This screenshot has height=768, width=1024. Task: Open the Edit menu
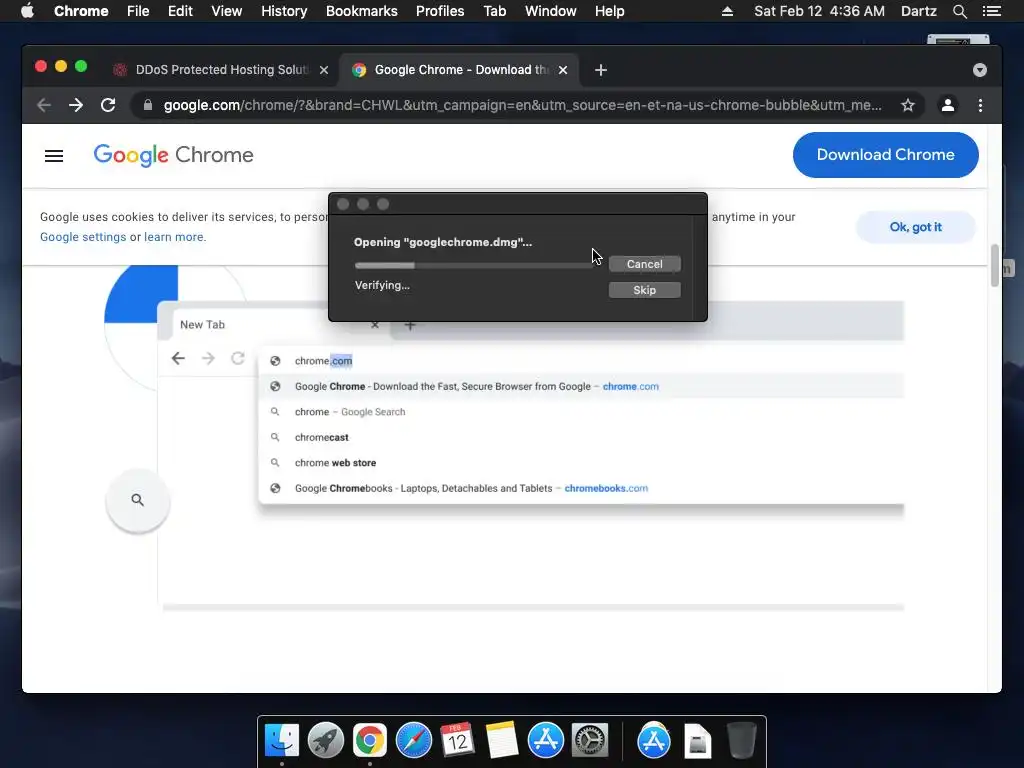coord(180,11)
